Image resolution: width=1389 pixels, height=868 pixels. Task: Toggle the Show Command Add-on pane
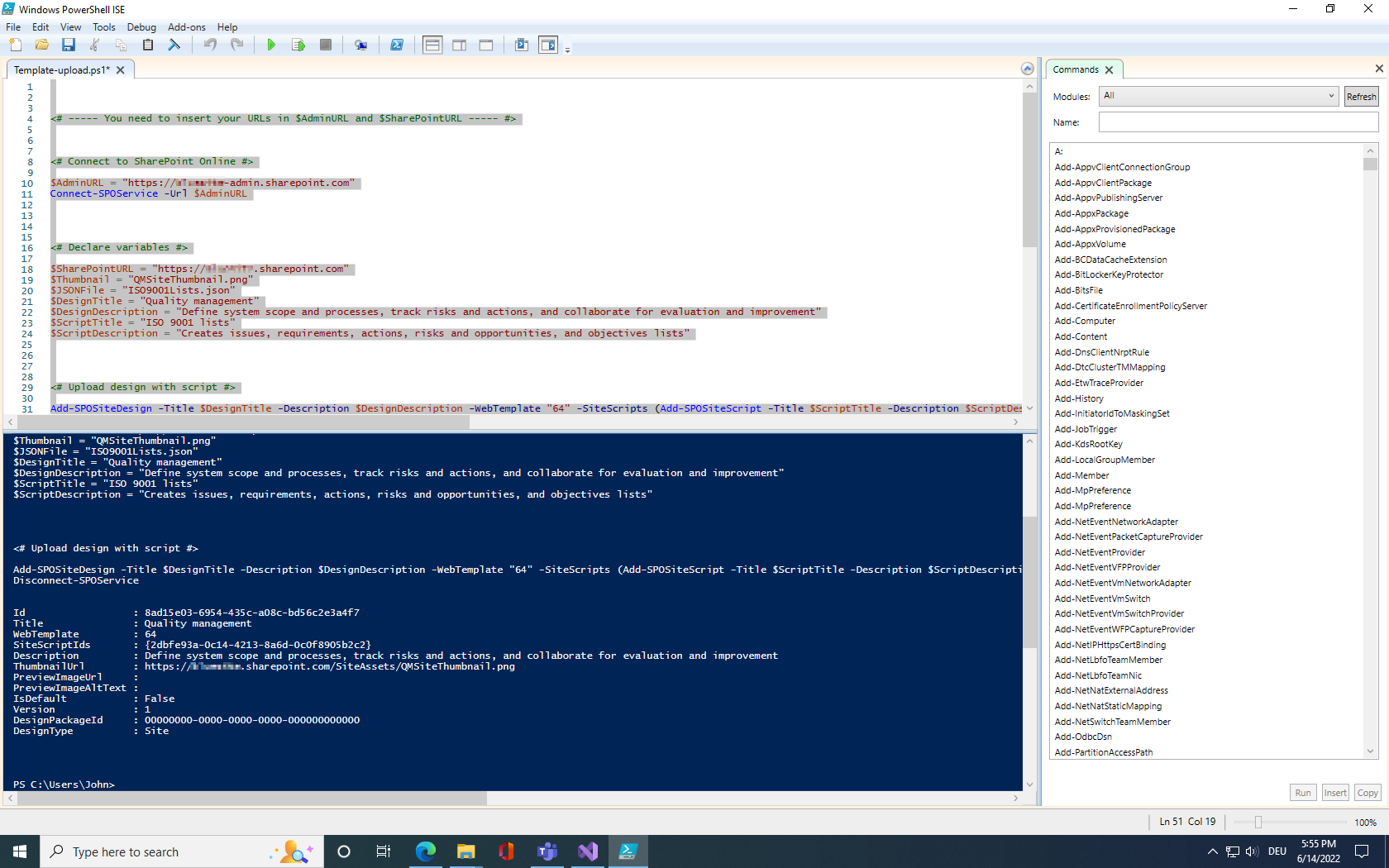point(548,45)
